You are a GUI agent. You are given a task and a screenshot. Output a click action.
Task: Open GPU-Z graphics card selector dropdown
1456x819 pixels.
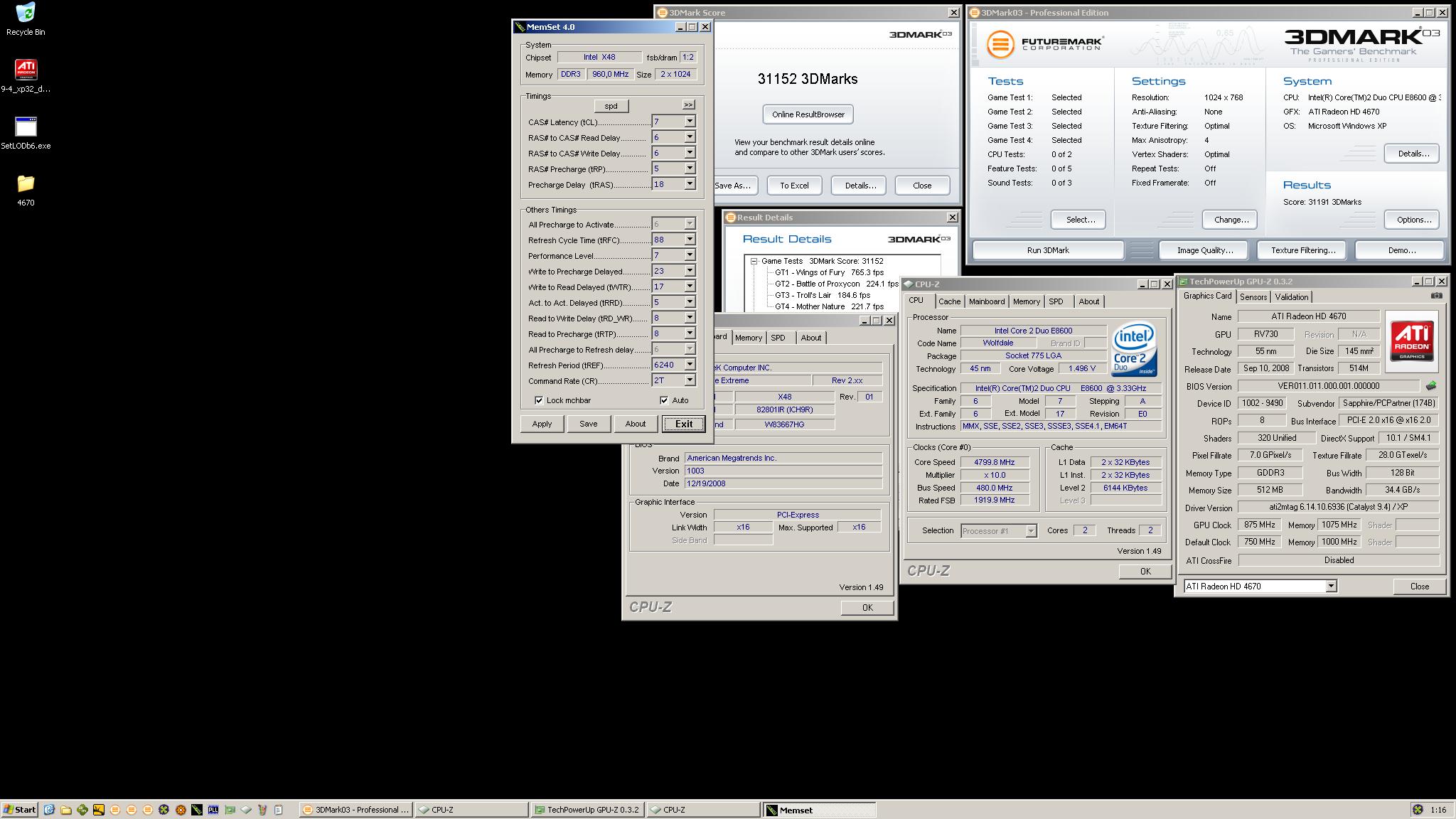[x=1331, y=587]
